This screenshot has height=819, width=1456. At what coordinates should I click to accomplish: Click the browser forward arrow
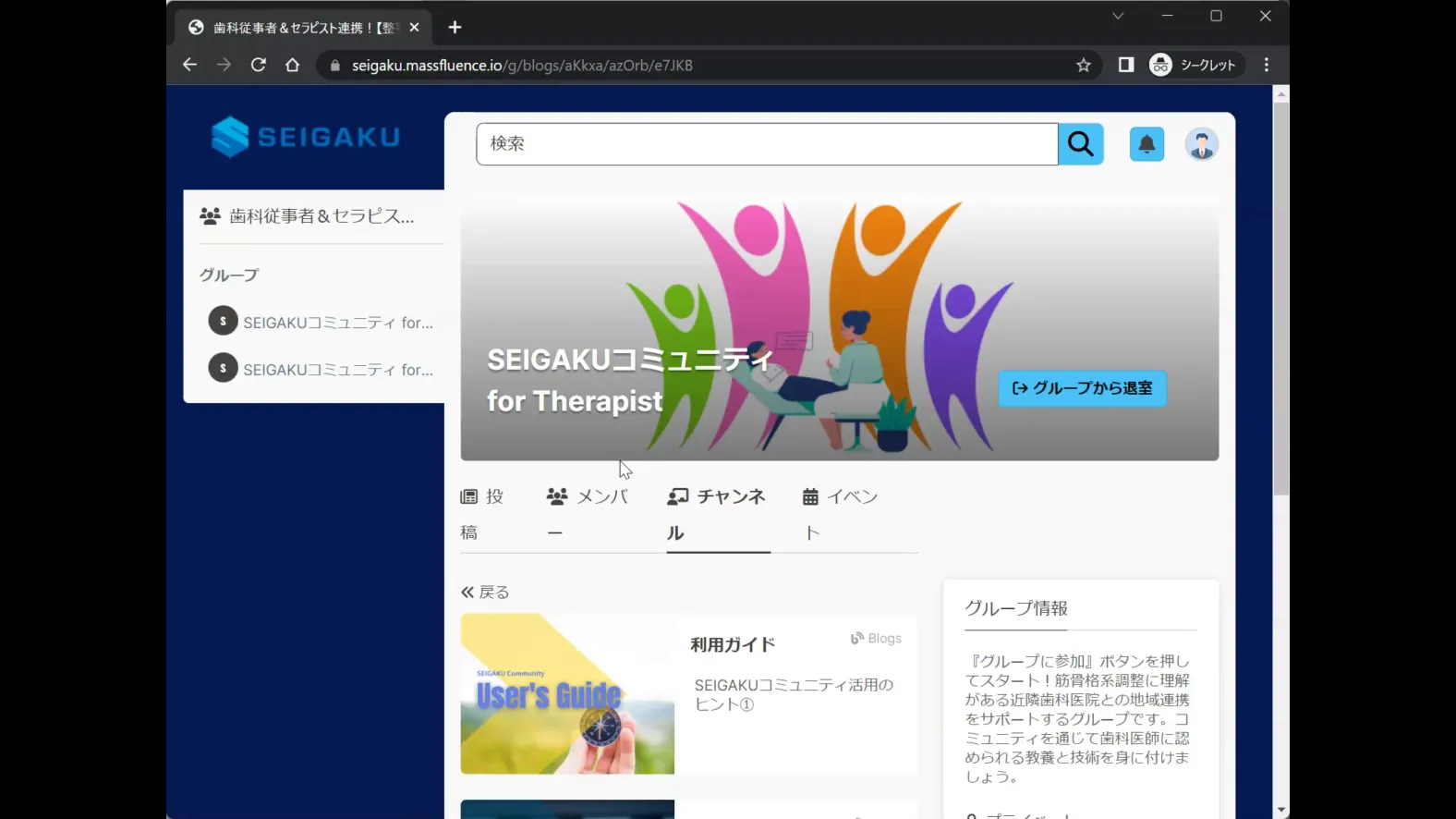pyautogui.click(x=224, y=65)
